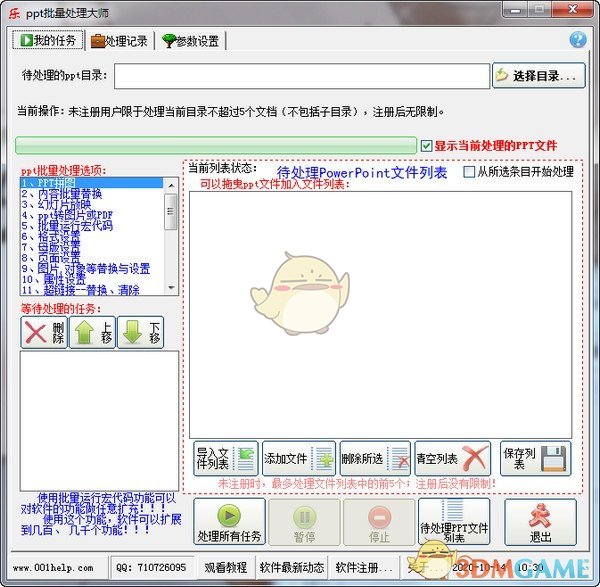Select option 2、内容批量替换

click(91, 194)
